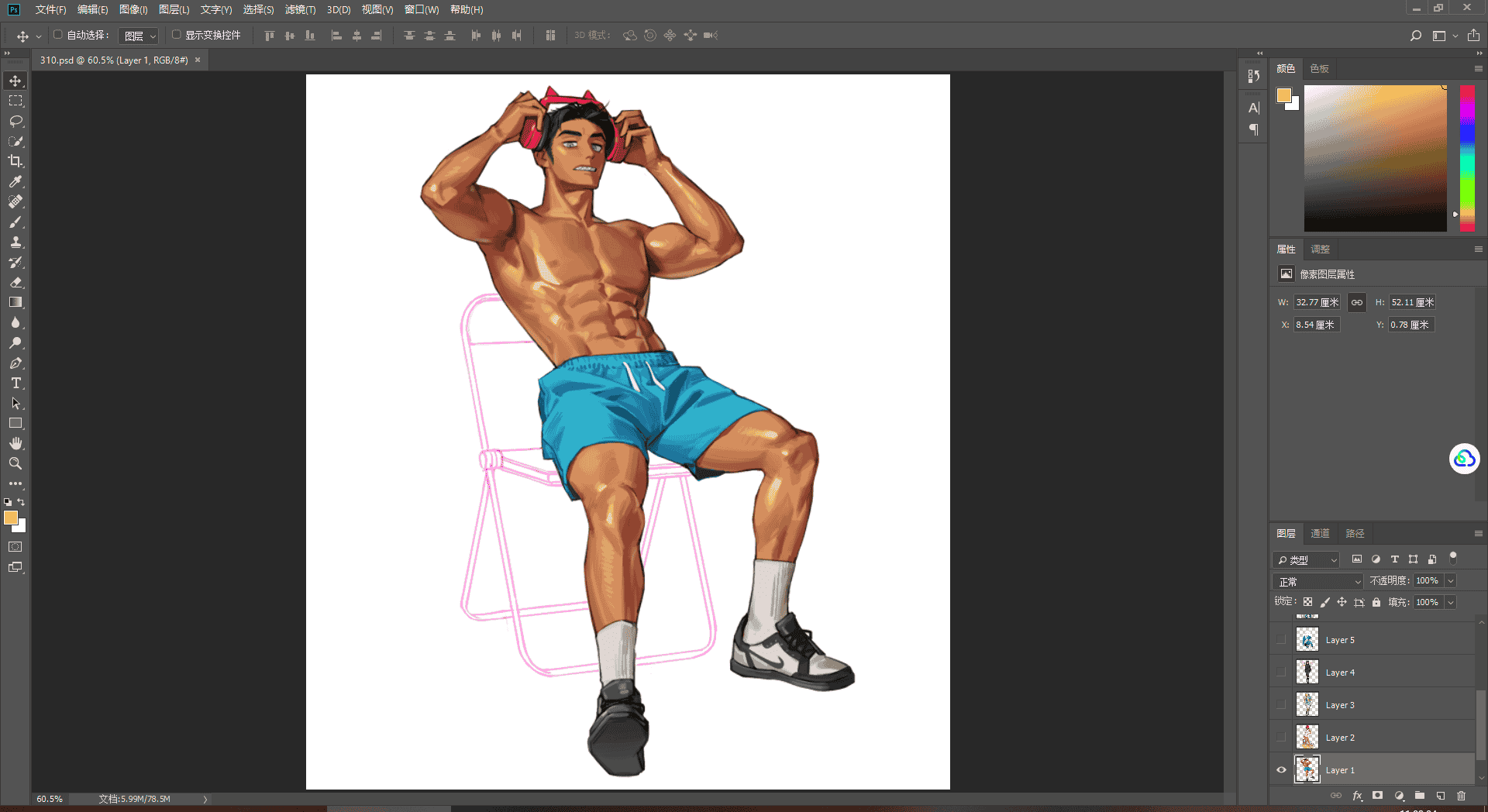Viewport: 1488px width, 812px height.
Task: Select the Layer 3 thumbnail
Action: [1307, 705]
